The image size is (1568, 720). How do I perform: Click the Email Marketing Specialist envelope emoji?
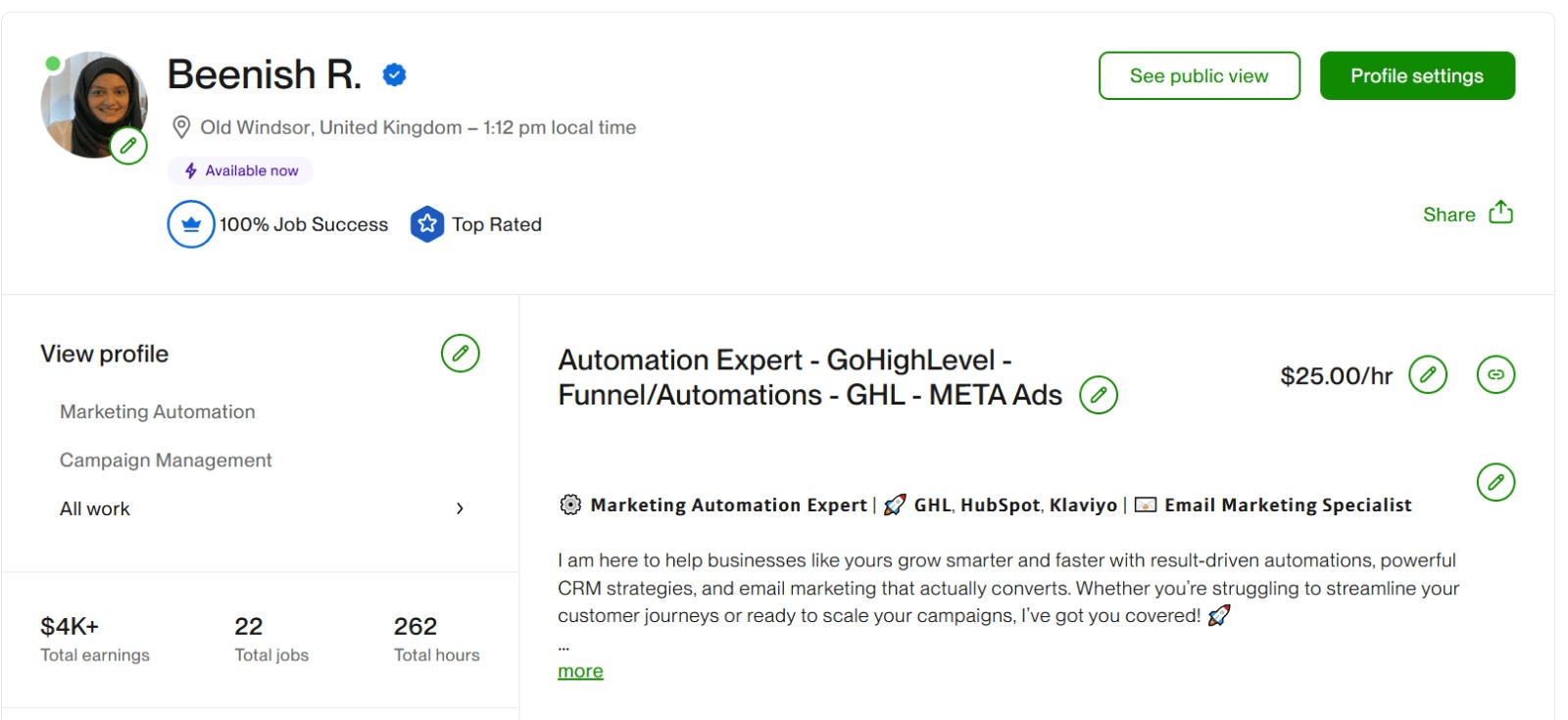click(x=1146, y=504)
